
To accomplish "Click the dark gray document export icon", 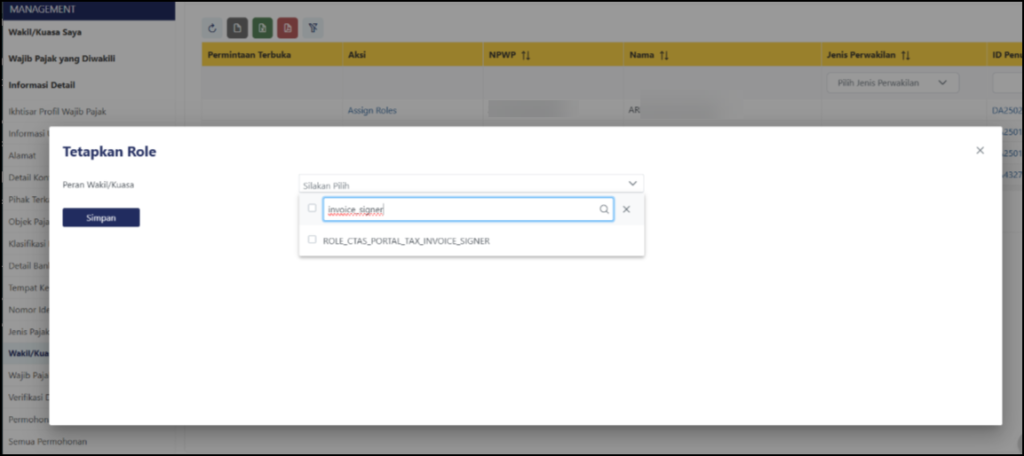I will coord(237,30).
